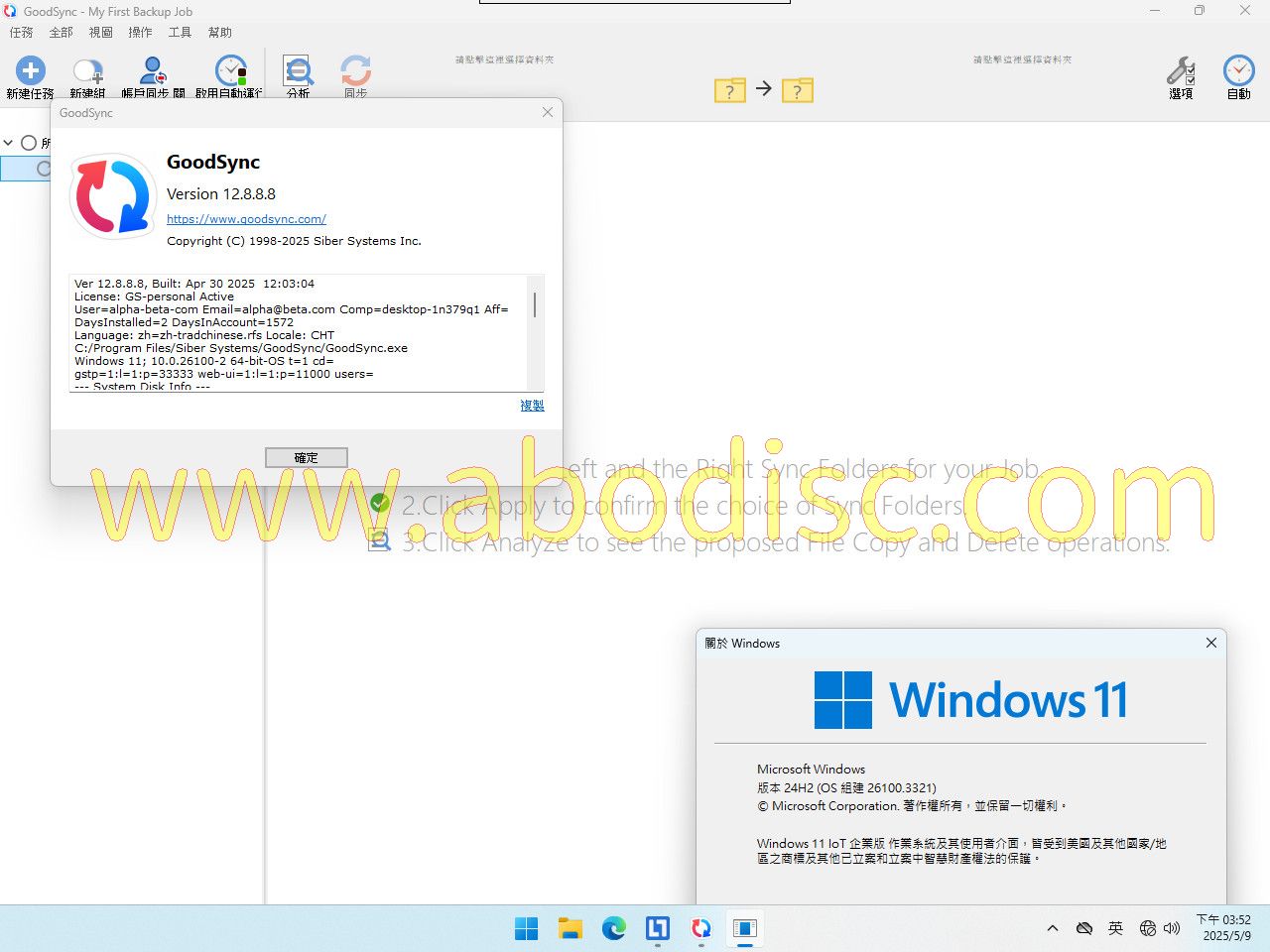Image resolution: width=1270 pixels, height=952 pixels.
Task: Click 'Microsoft Windows' text in winver
Action: (812, 769)
